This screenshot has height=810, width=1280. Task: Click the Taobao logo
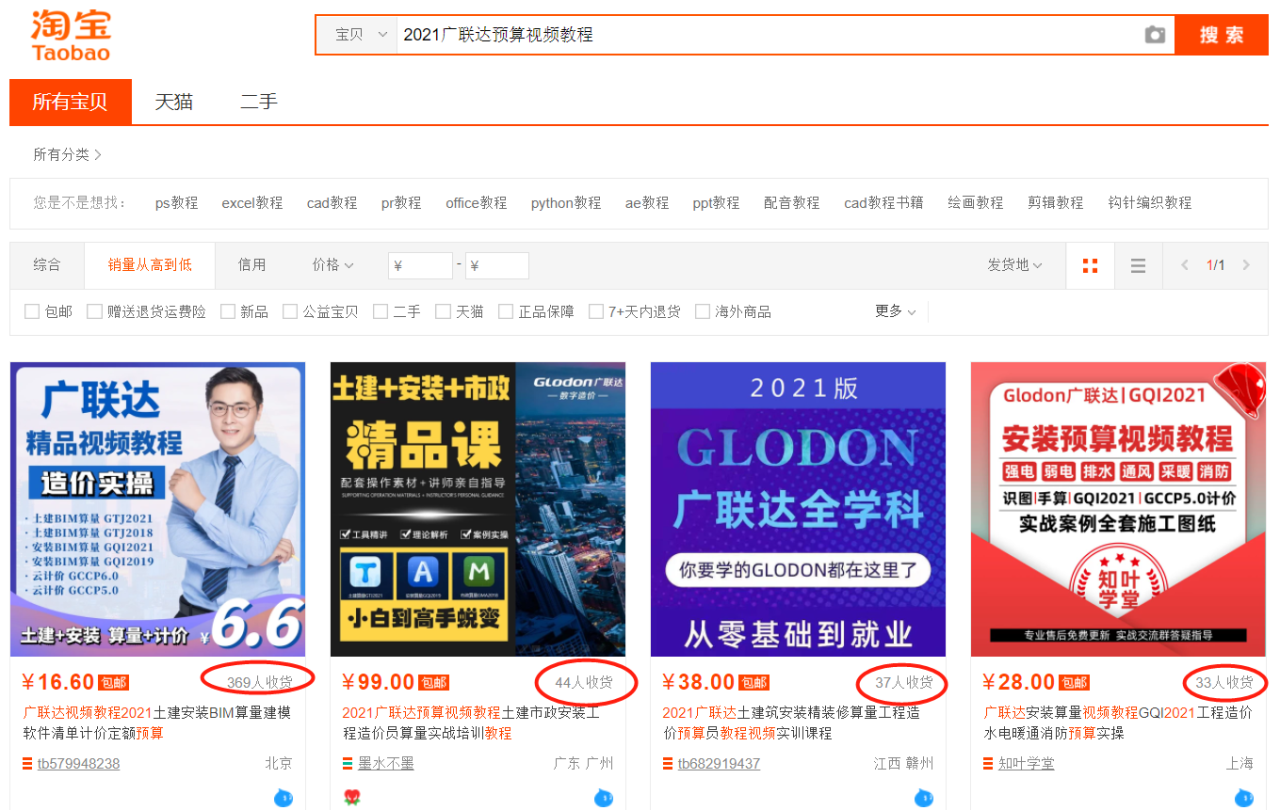71,35
